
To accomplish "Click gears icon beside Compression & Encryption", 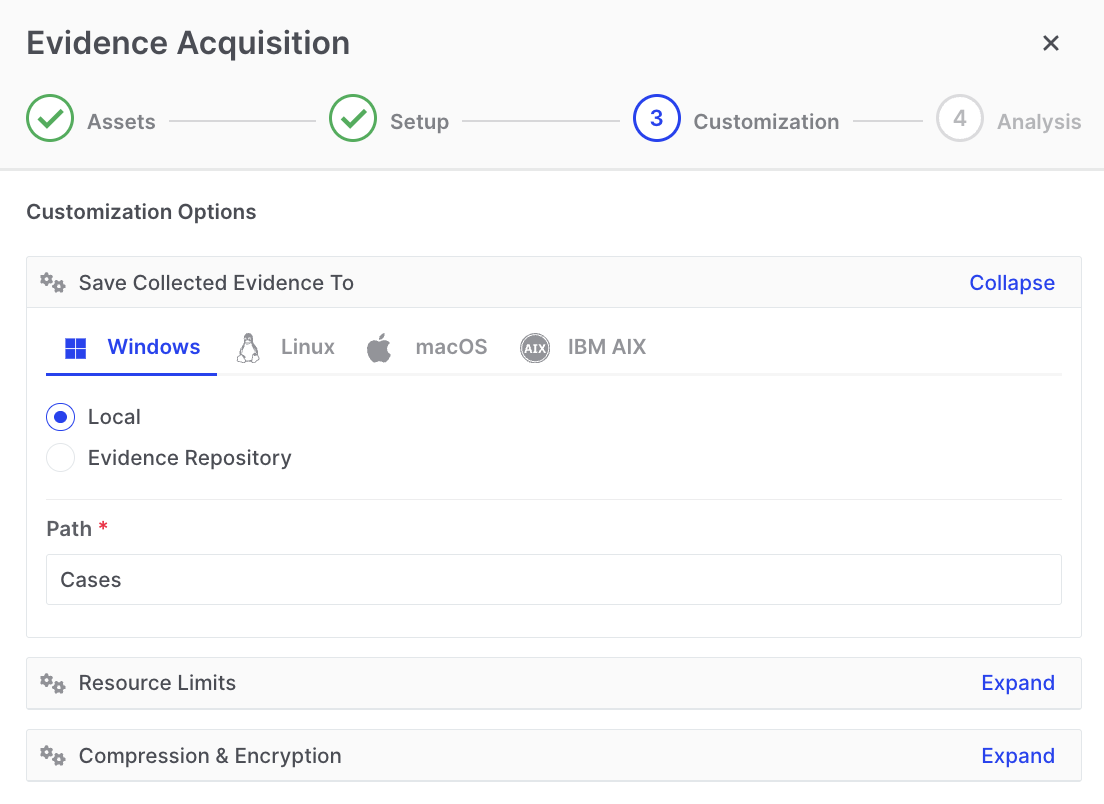I will coord(53,756).
